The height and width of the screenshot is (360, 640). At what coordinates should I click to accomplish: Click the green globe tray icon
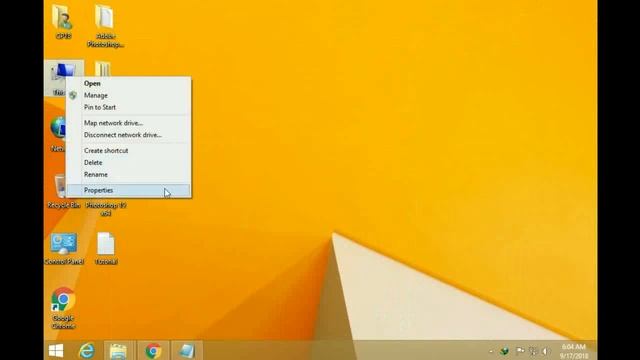tap(504, 351)
